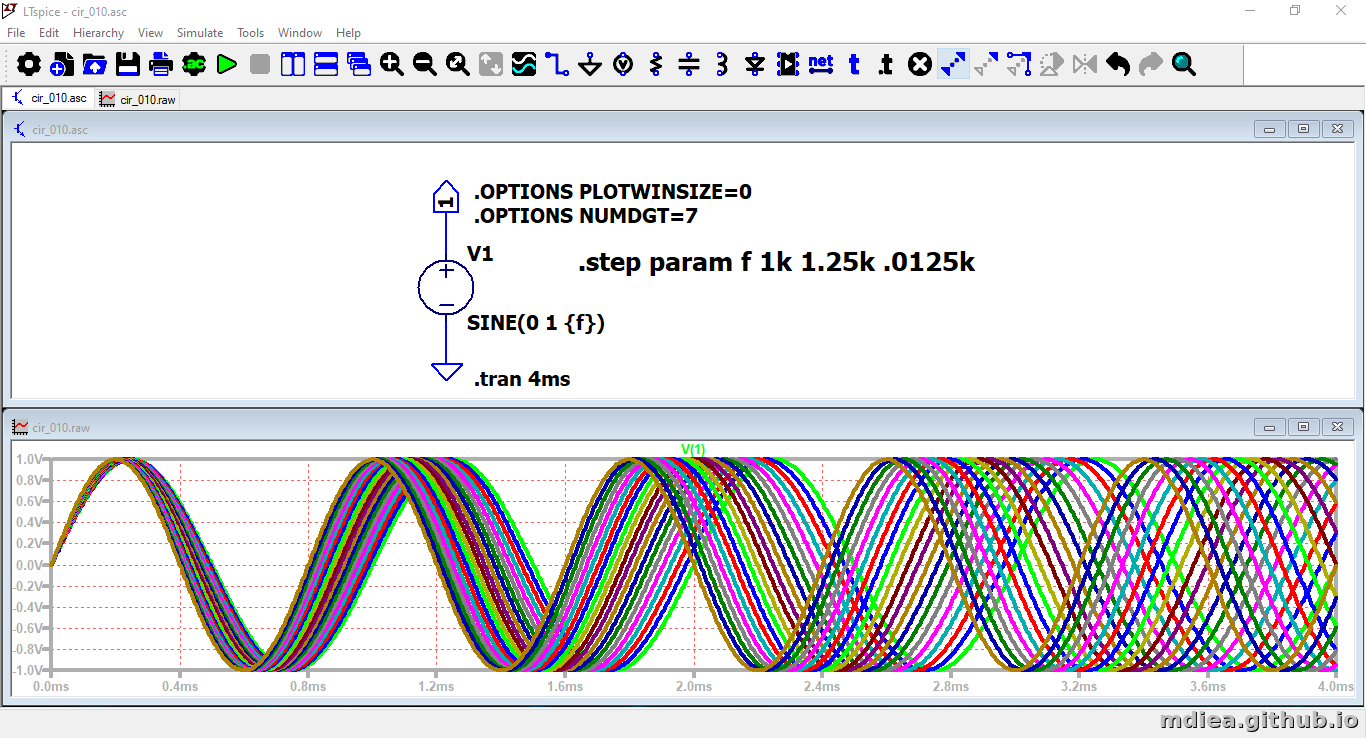Screen dimensions: 1366x738
Task: Open Configure Analysis (.ac gear) icon
Action: [194, 65]
